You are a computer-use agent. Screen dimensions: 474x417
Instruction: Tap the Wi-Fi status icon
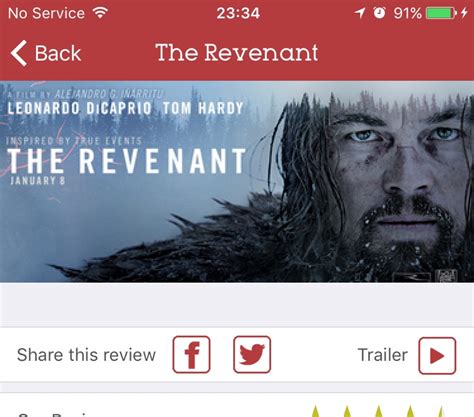coord(100,13)
